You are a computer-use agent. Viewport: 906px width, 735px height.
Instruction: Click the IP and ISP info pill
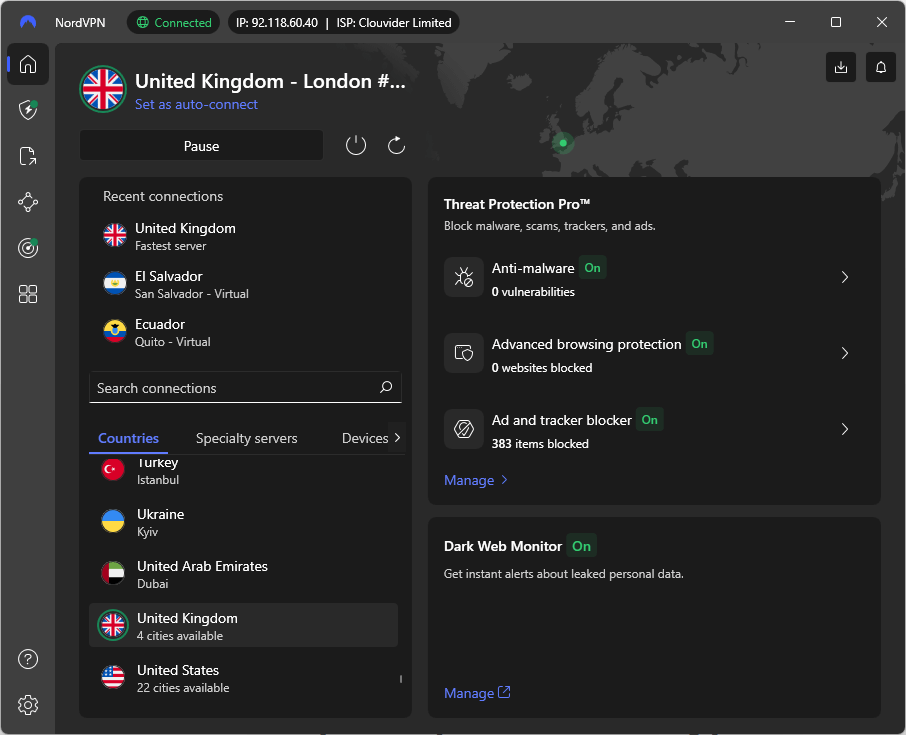click(344, 23)
